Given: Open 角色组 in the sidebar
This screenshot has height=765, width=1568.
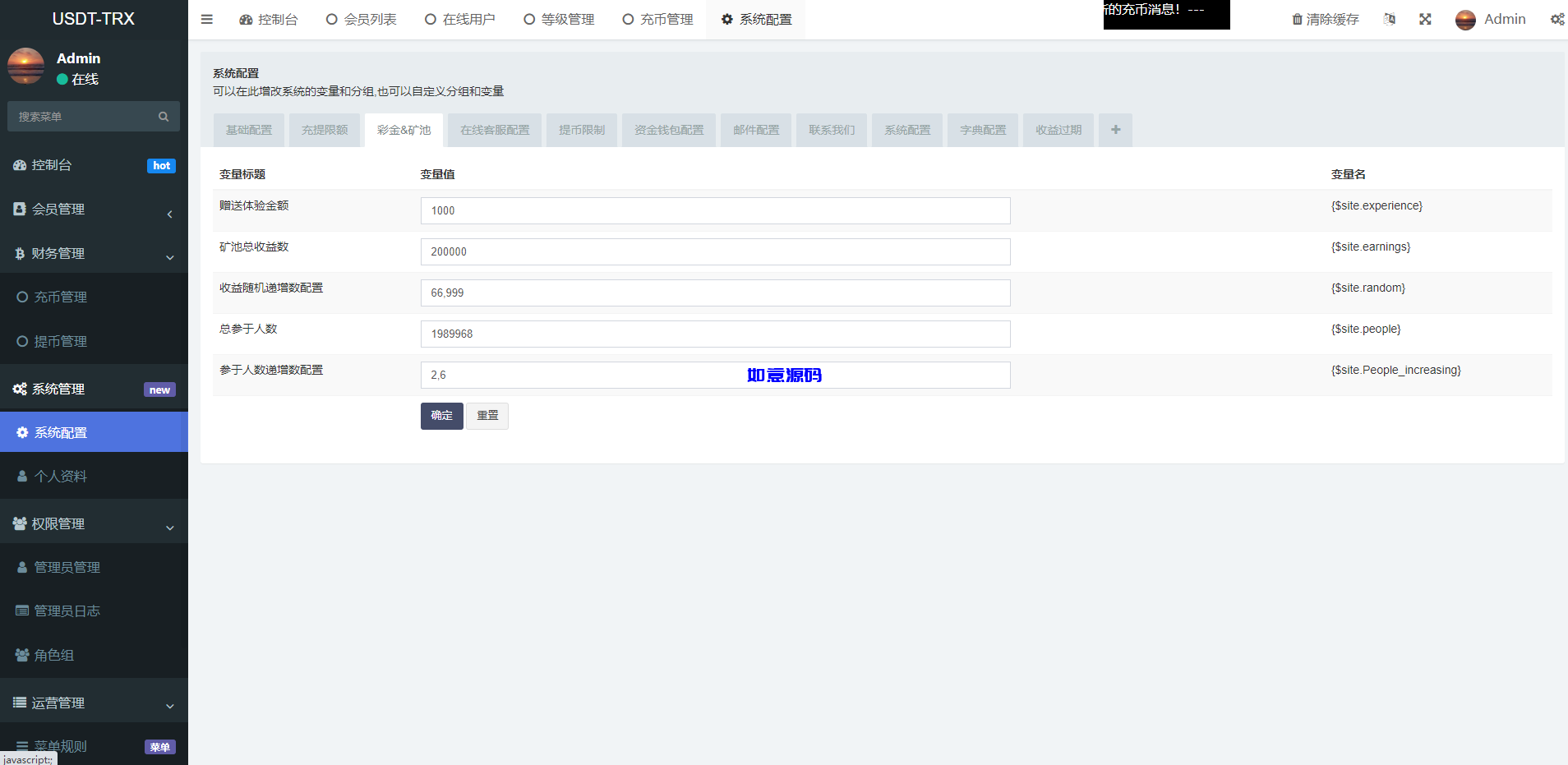Looking at the screenshot, I should pos(94,656).
